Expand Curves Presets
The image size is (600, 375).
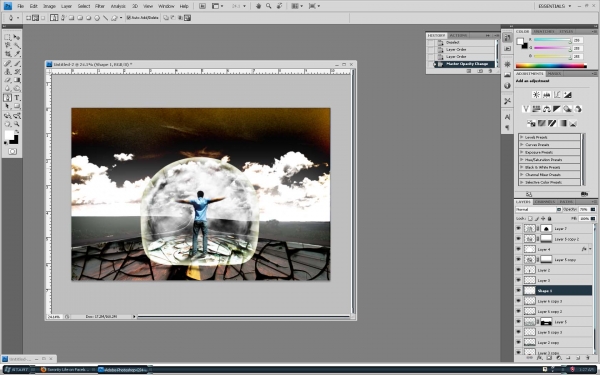(x=522, y=145)
